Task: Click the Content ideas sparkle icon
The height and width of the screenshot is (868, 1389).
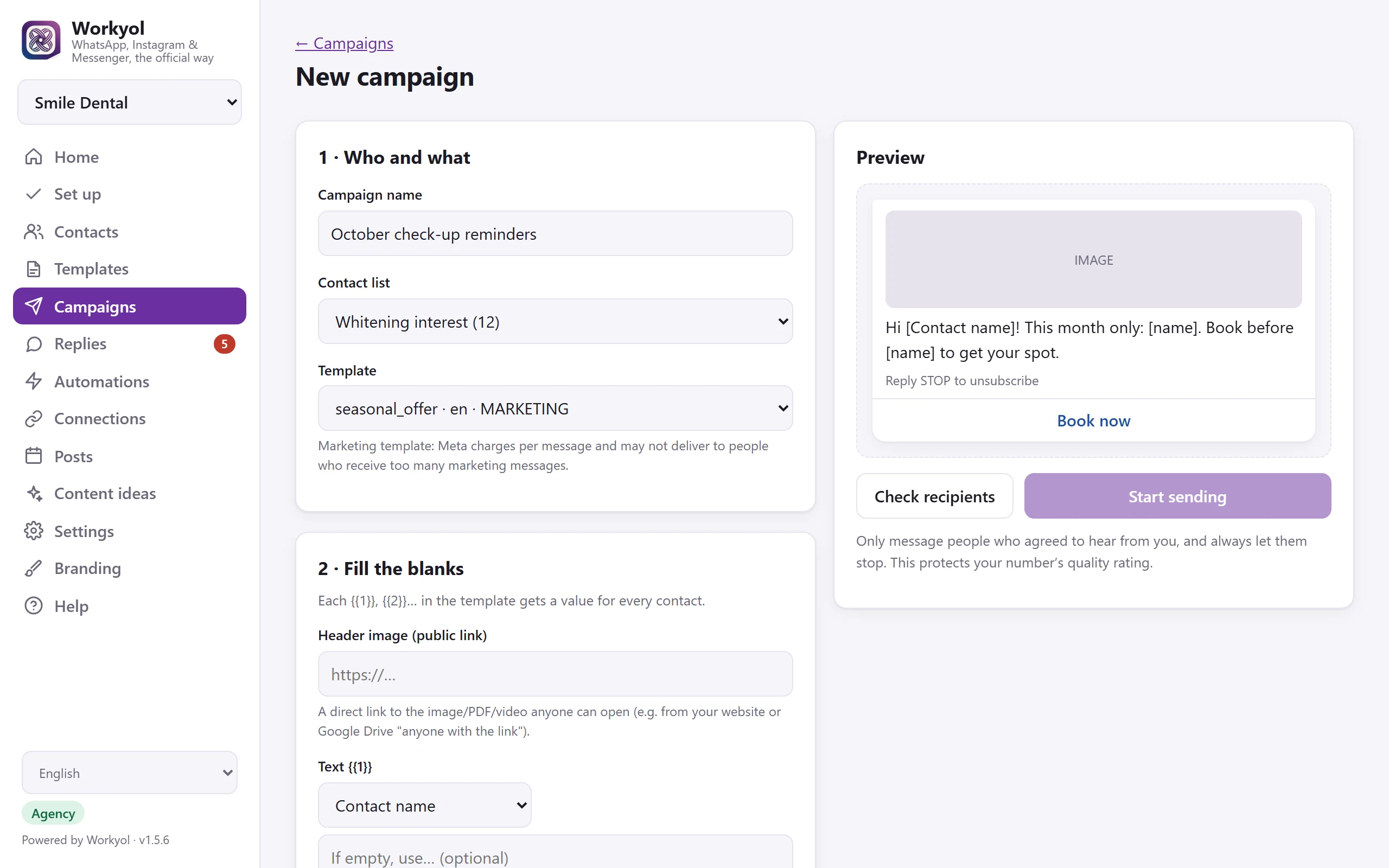Action: click(34, 494)
